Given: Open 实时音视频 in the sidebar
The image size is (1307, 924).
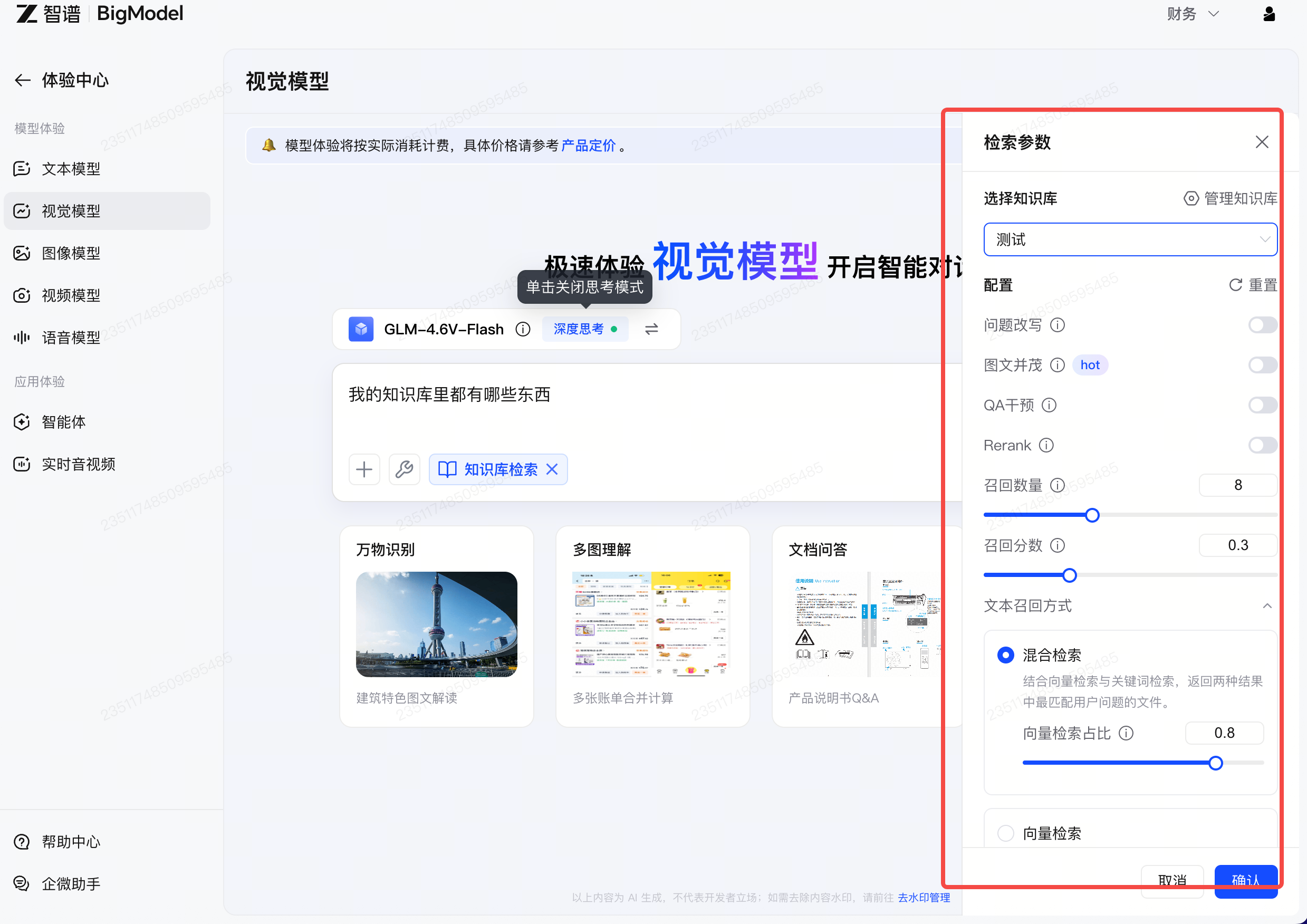Looking at the screenshot, I should tap(107, 464).
